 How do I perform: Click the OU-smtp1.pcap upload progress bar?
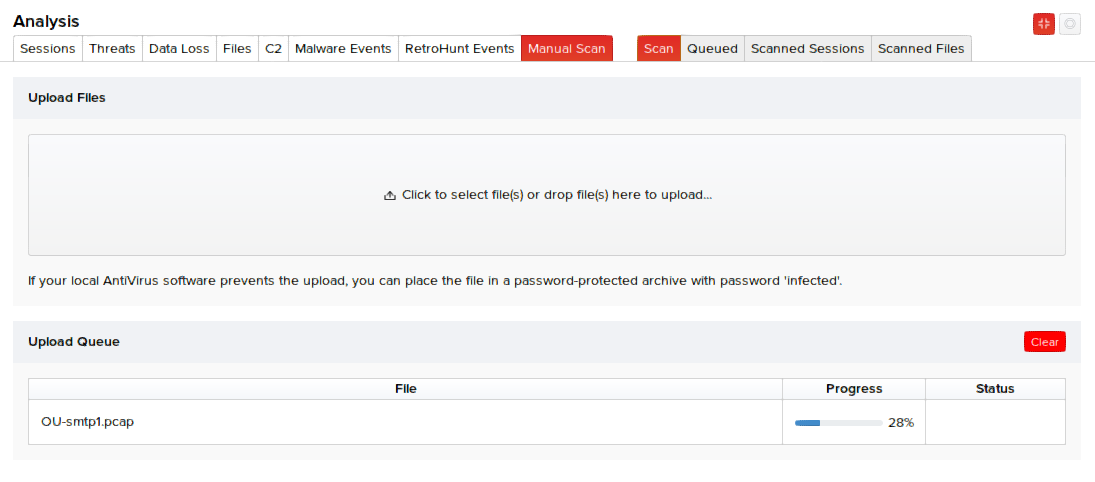point(838,423)
